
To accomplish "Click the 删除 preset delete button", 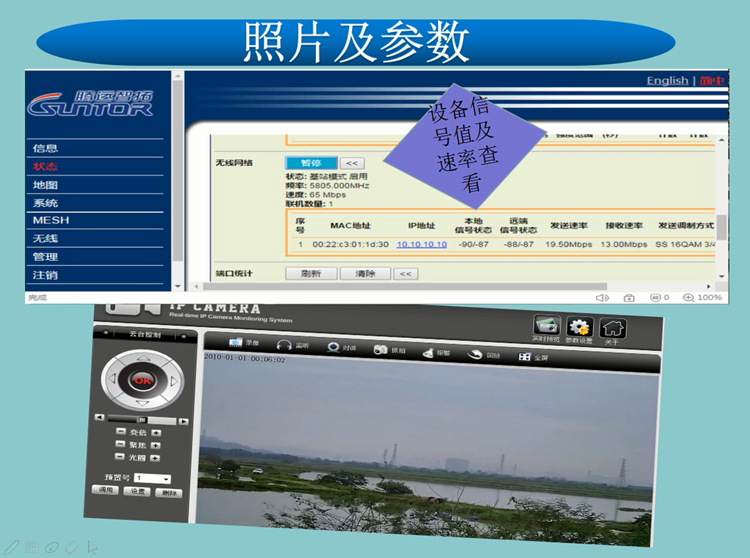I will point(168,492).
